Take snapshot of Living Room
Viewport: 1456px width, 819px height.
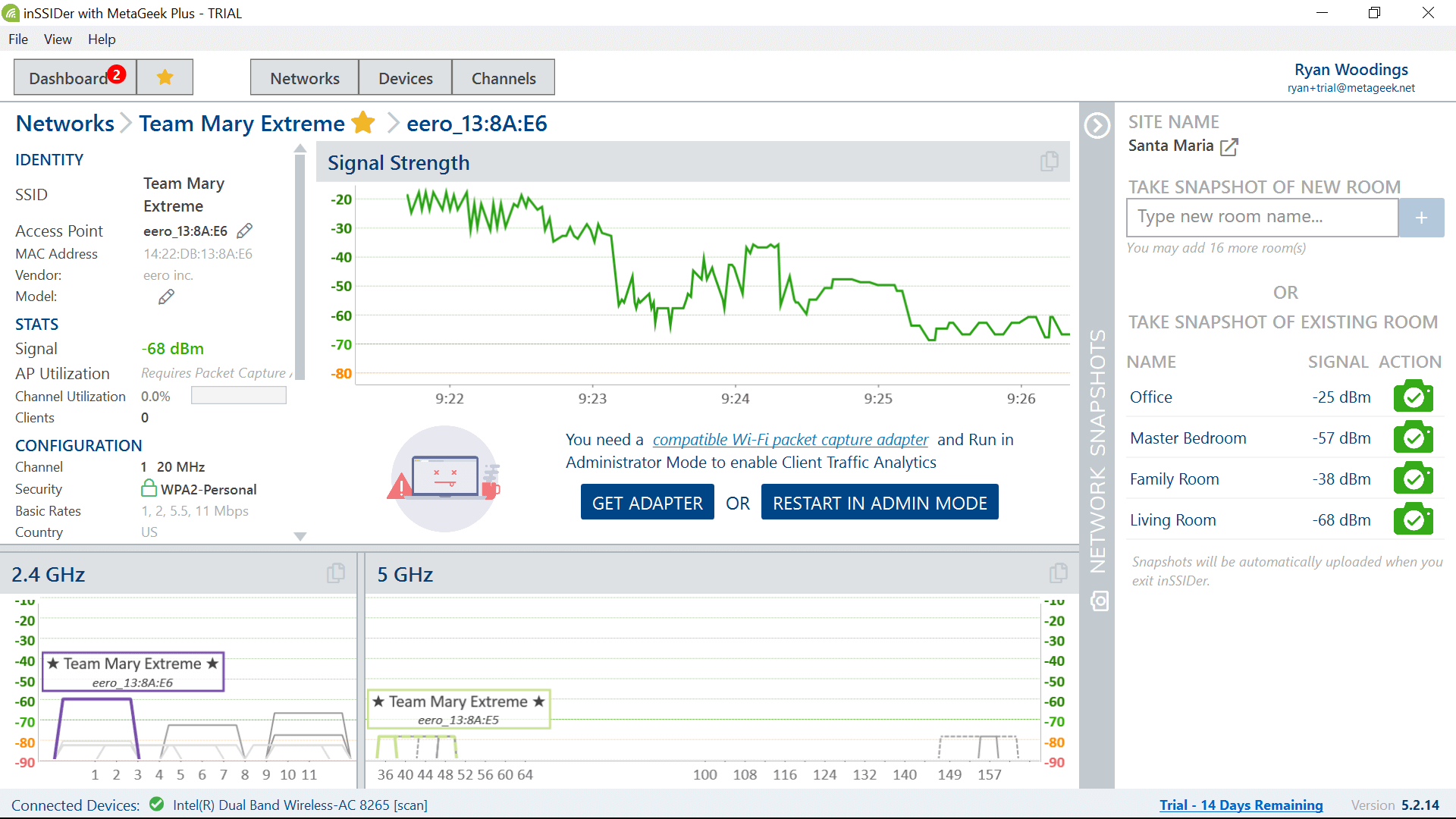point(1414,519)
